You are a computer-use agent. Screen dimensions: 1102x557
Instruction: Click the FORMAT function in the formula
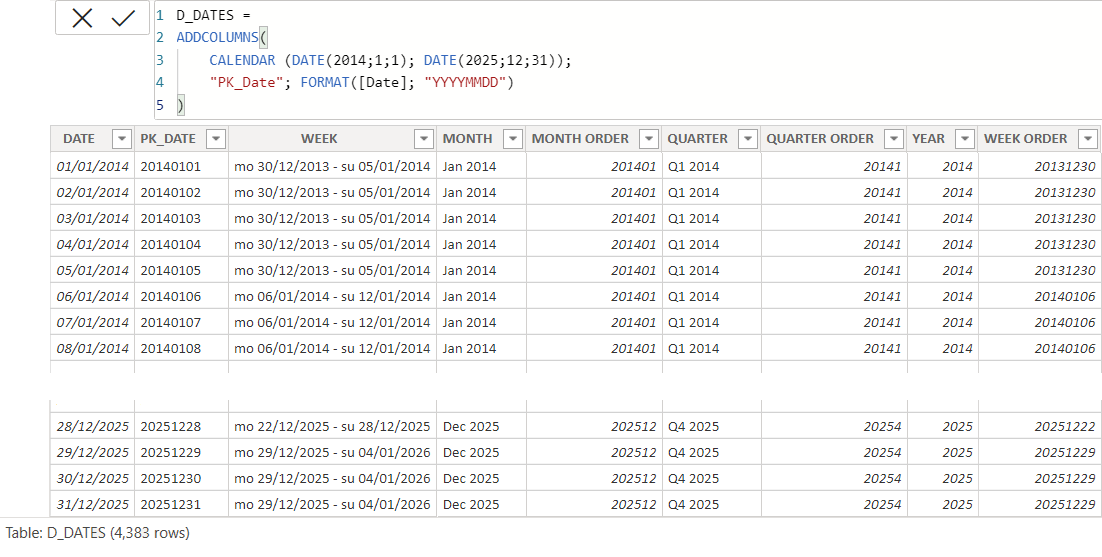(325, 83)
